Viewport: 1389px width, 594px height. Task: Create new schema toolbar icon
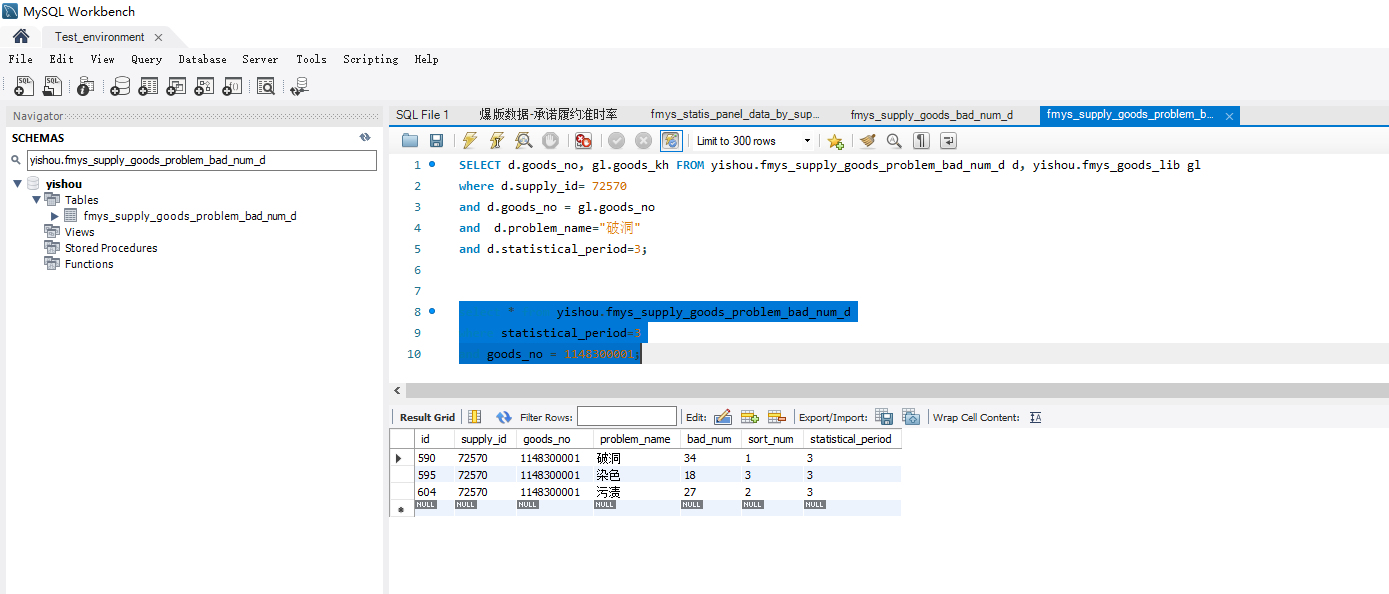tap(120, 87)
